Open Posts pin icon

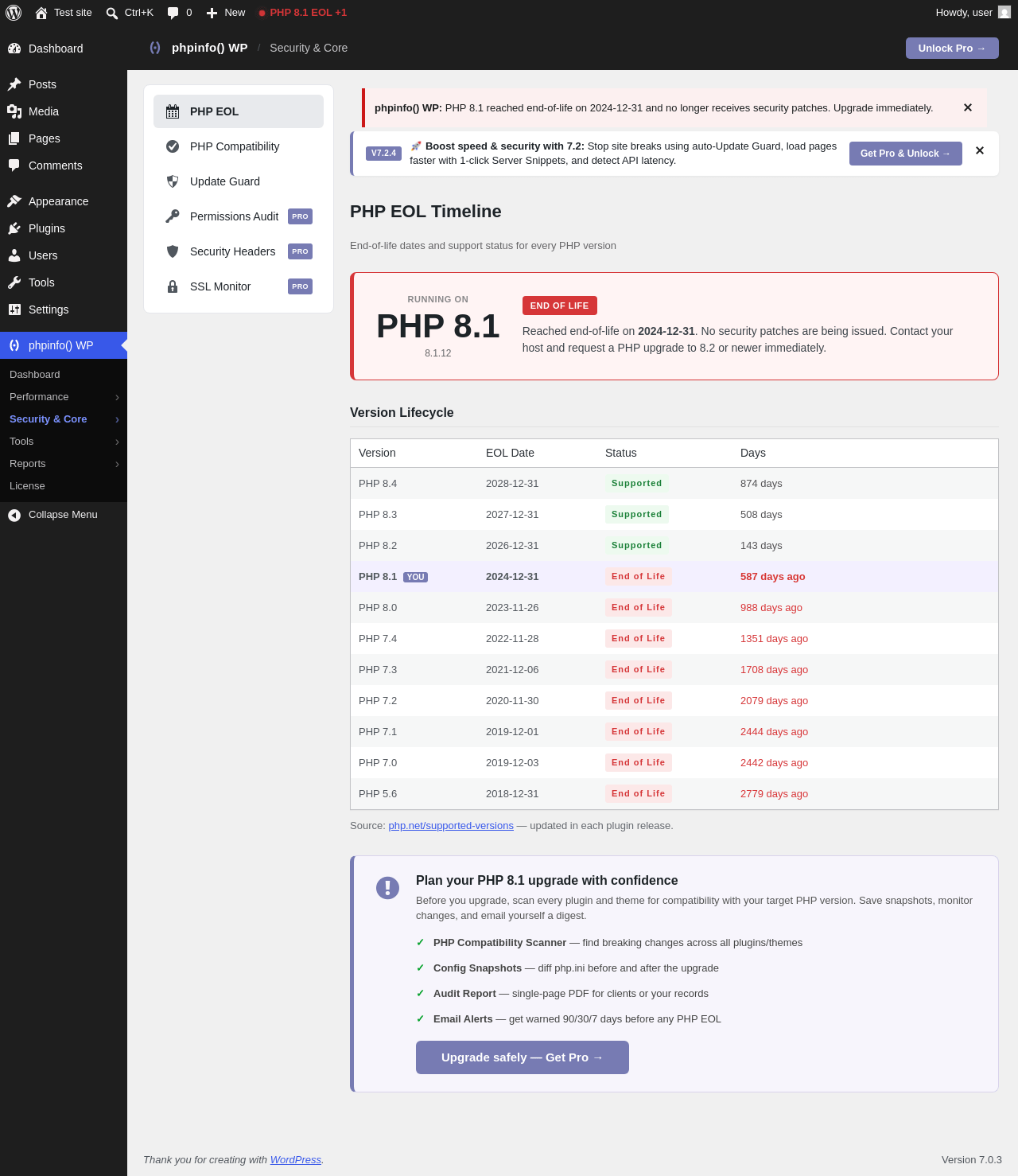(14, 84)
